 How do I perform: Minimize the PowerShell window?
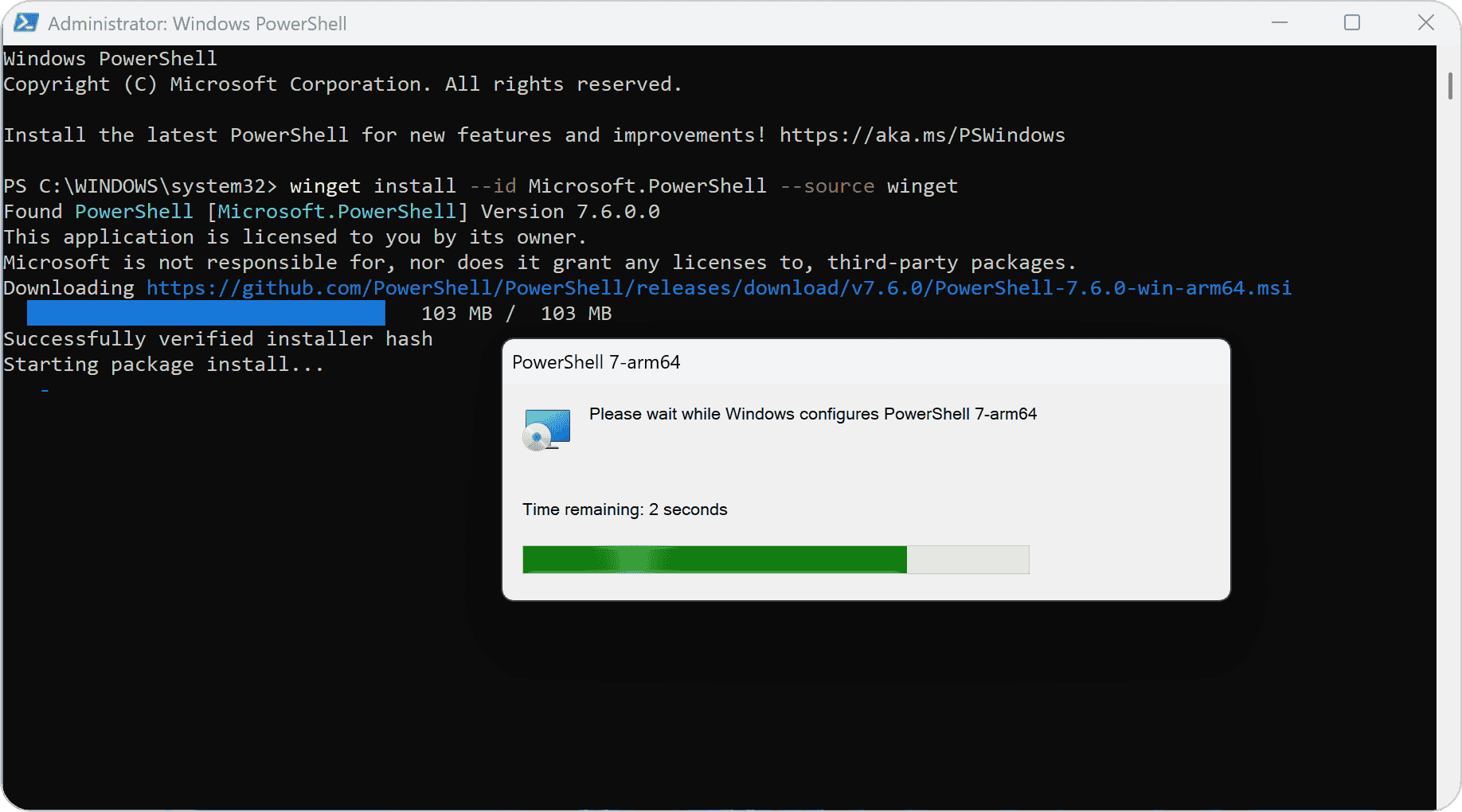[x=1279, y=22]
